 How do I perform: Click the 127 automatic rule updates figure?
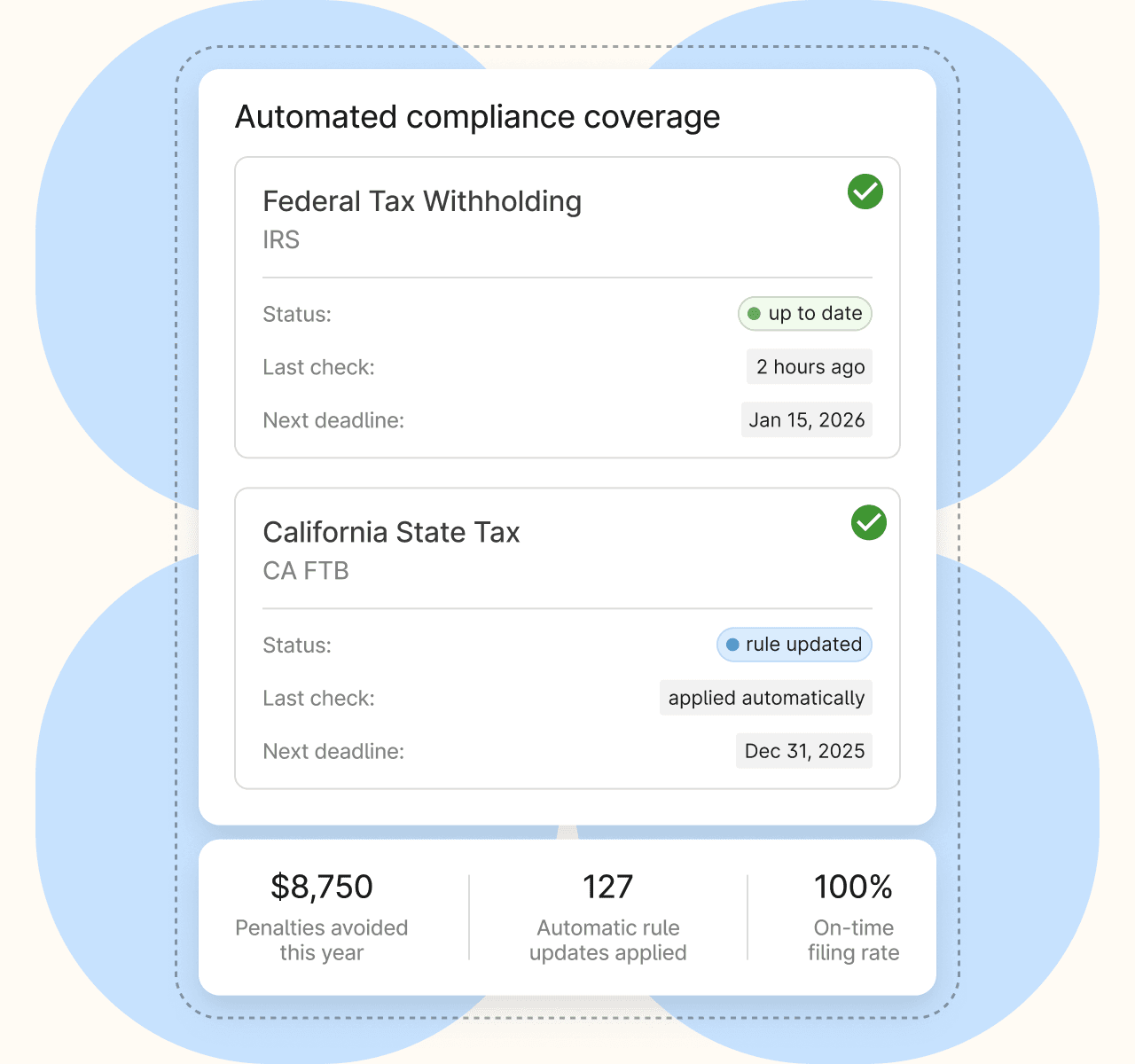[x=607, y=887]
